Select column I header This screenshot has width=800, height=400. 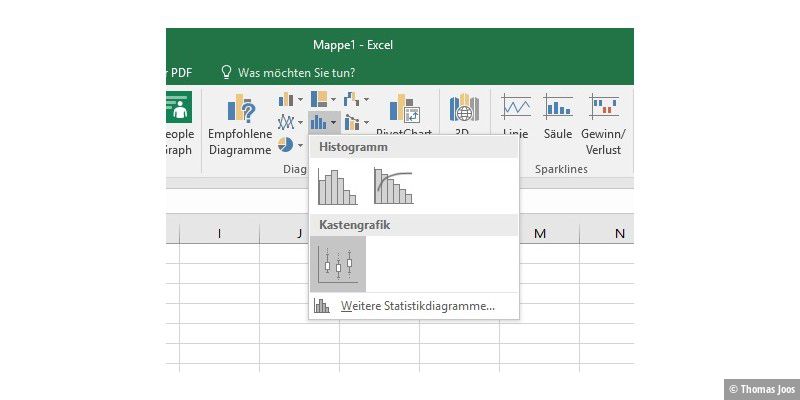pyautogui.click(x=219, y=234)
